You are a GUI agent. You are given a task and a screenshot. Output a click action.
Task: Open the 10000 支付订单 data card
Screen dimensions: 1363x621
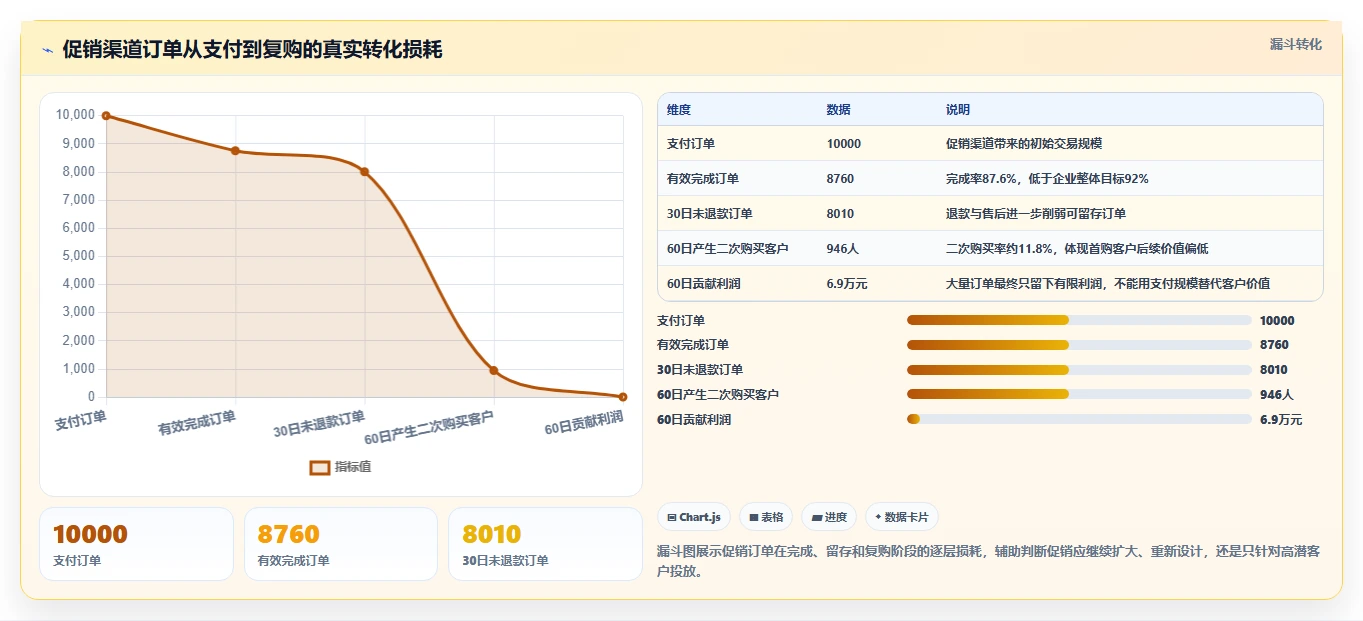[x=136, y=544]
